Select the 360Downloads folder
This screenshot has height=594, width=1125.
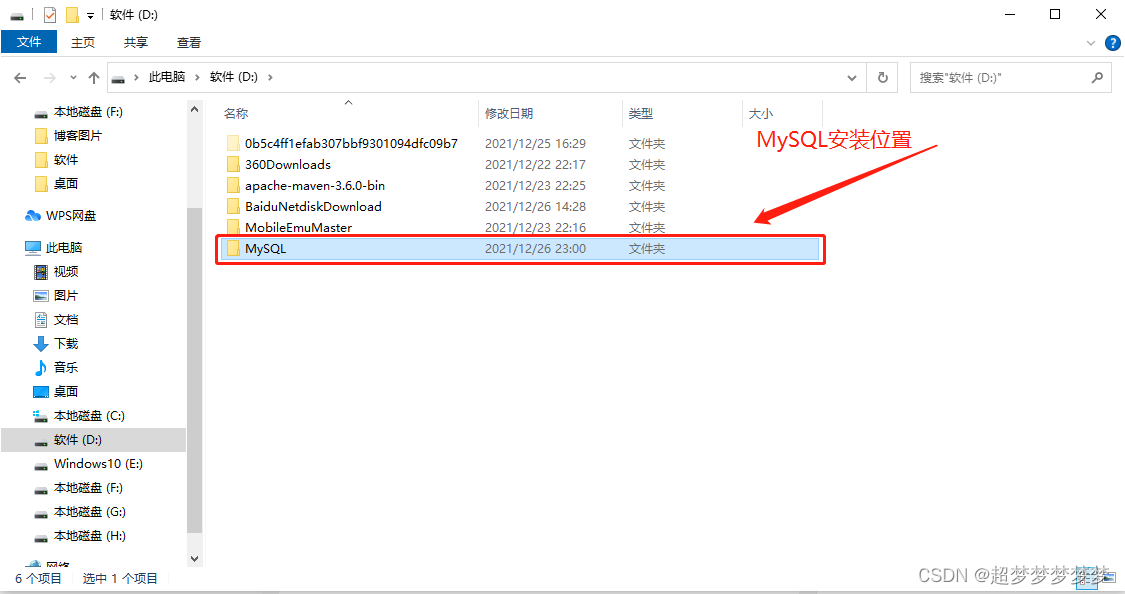point(288,164)
